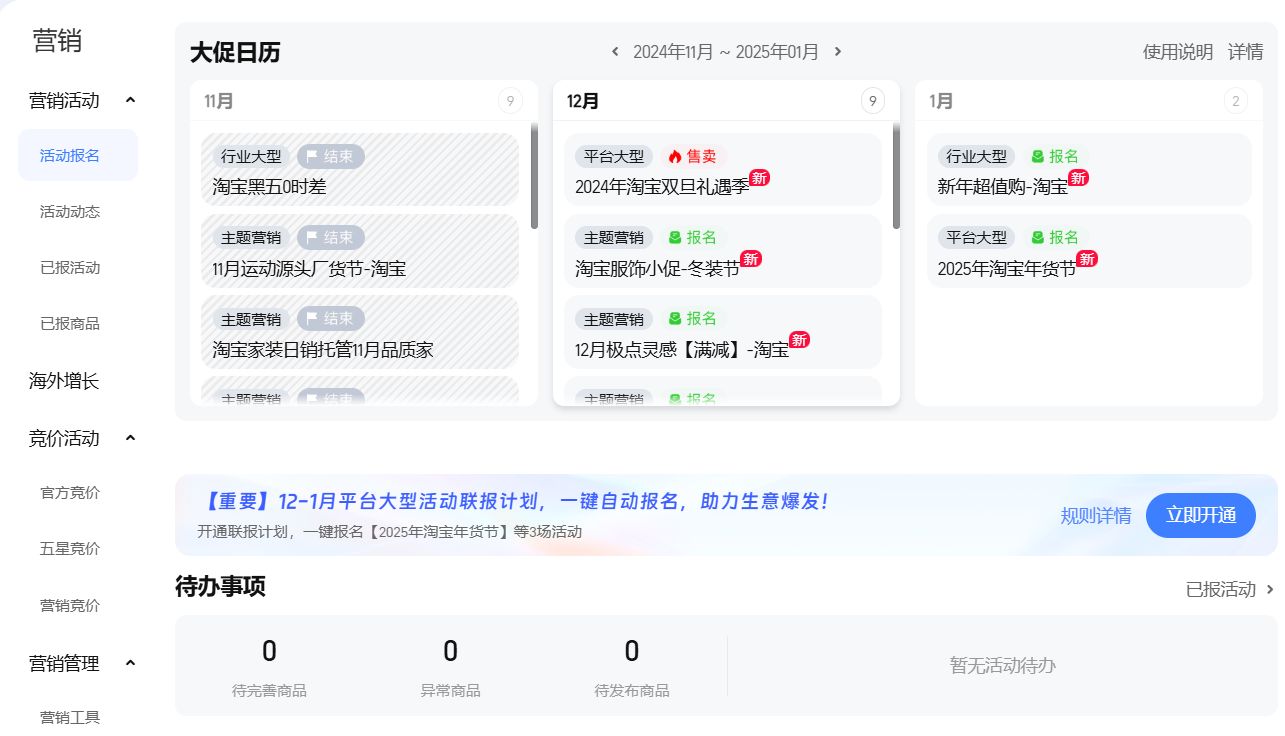Click the 待完善商品 count
Viewport: 1285px width, 736px height.
click(269, 651)
